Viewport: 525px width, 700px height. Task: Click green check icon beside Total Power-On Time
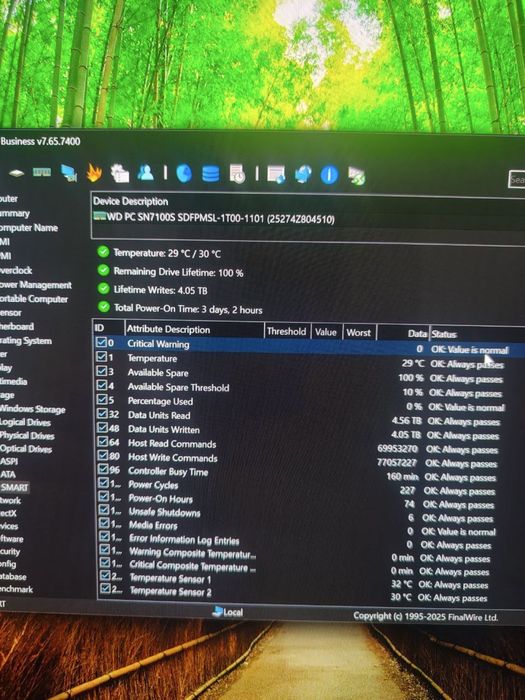click(x=104, y=307)
